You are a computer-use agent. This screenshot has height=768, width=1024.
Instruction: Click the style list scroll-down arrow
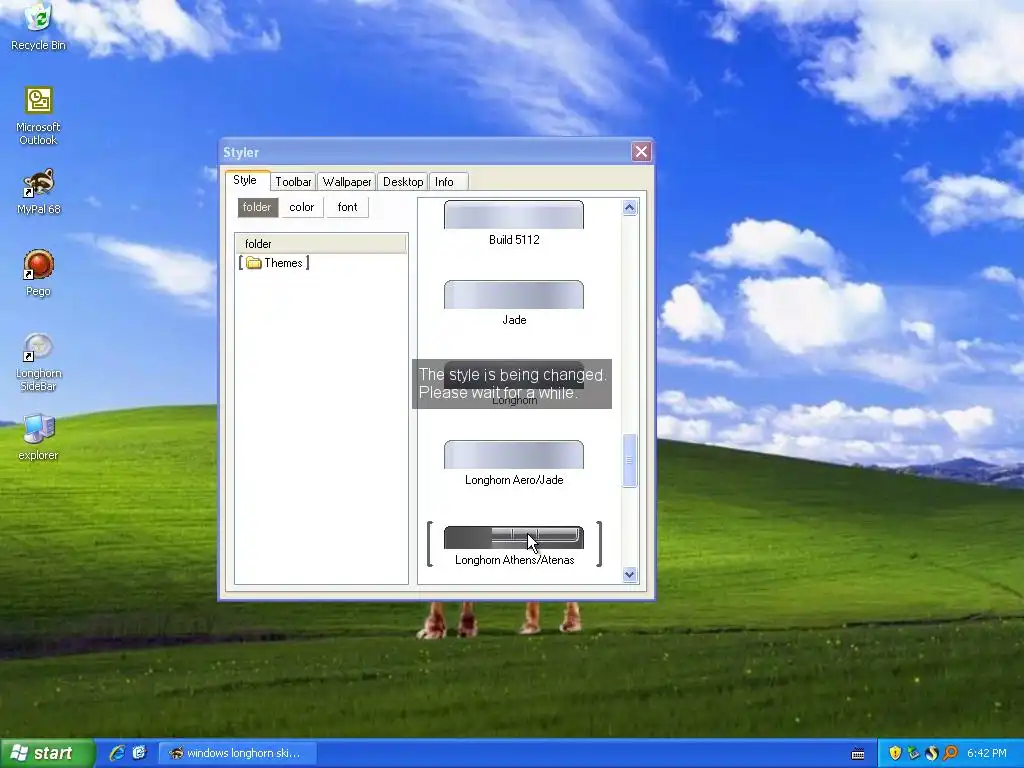630,575
